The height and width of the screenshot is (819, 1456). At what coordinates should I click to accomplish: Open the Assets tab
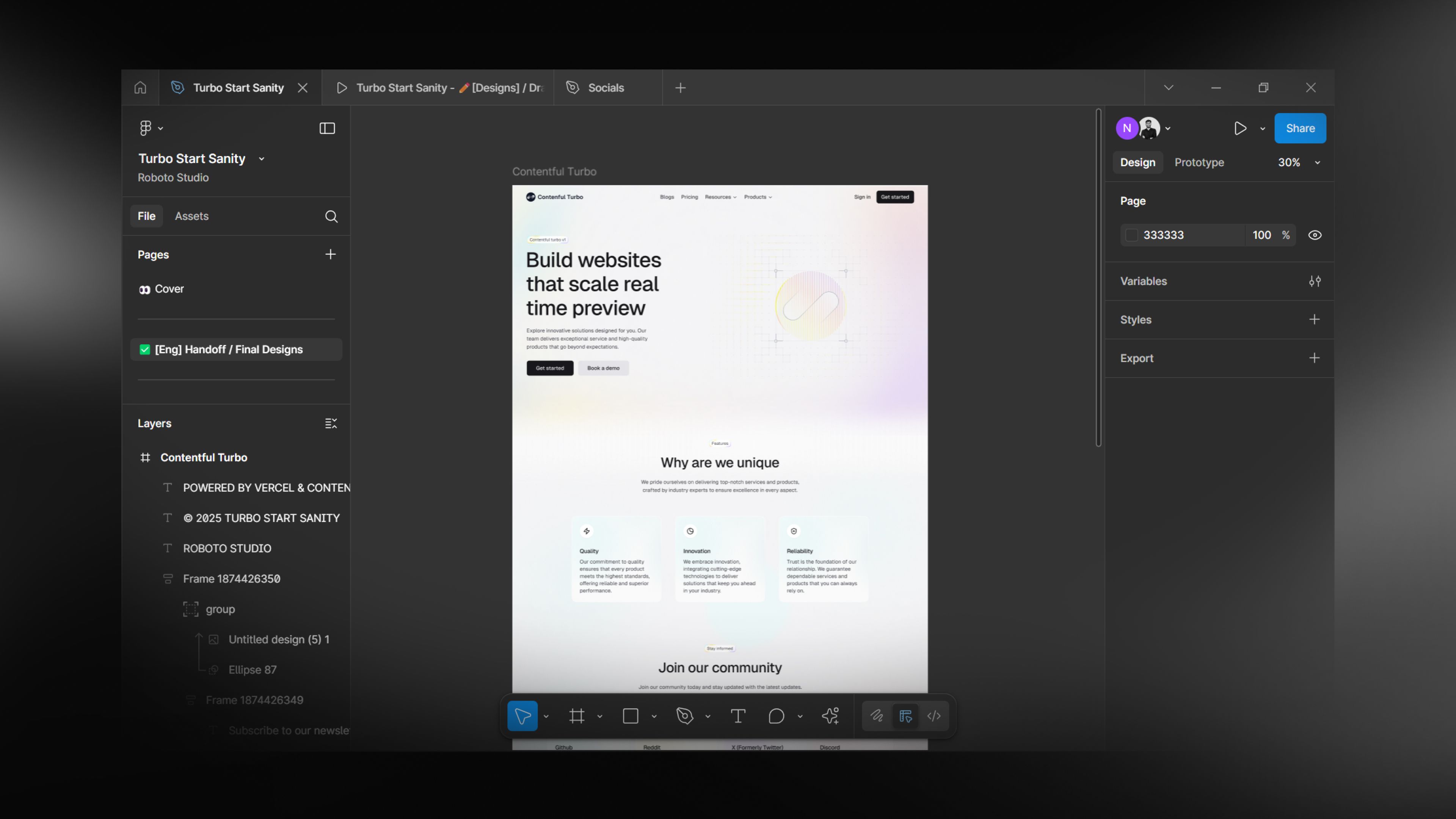click(191, 217)
